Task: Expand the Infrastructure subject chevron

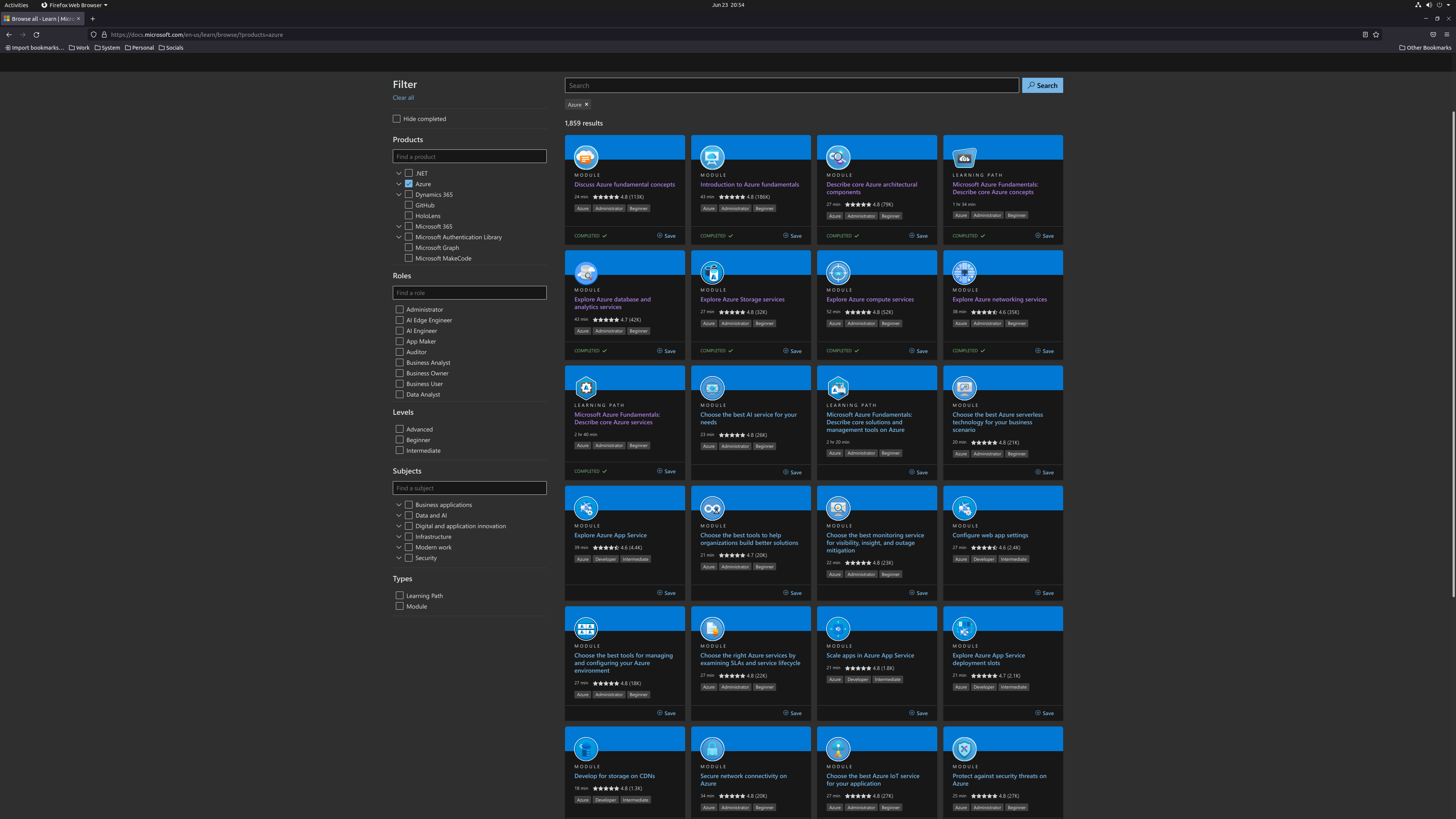Action: 399,537
